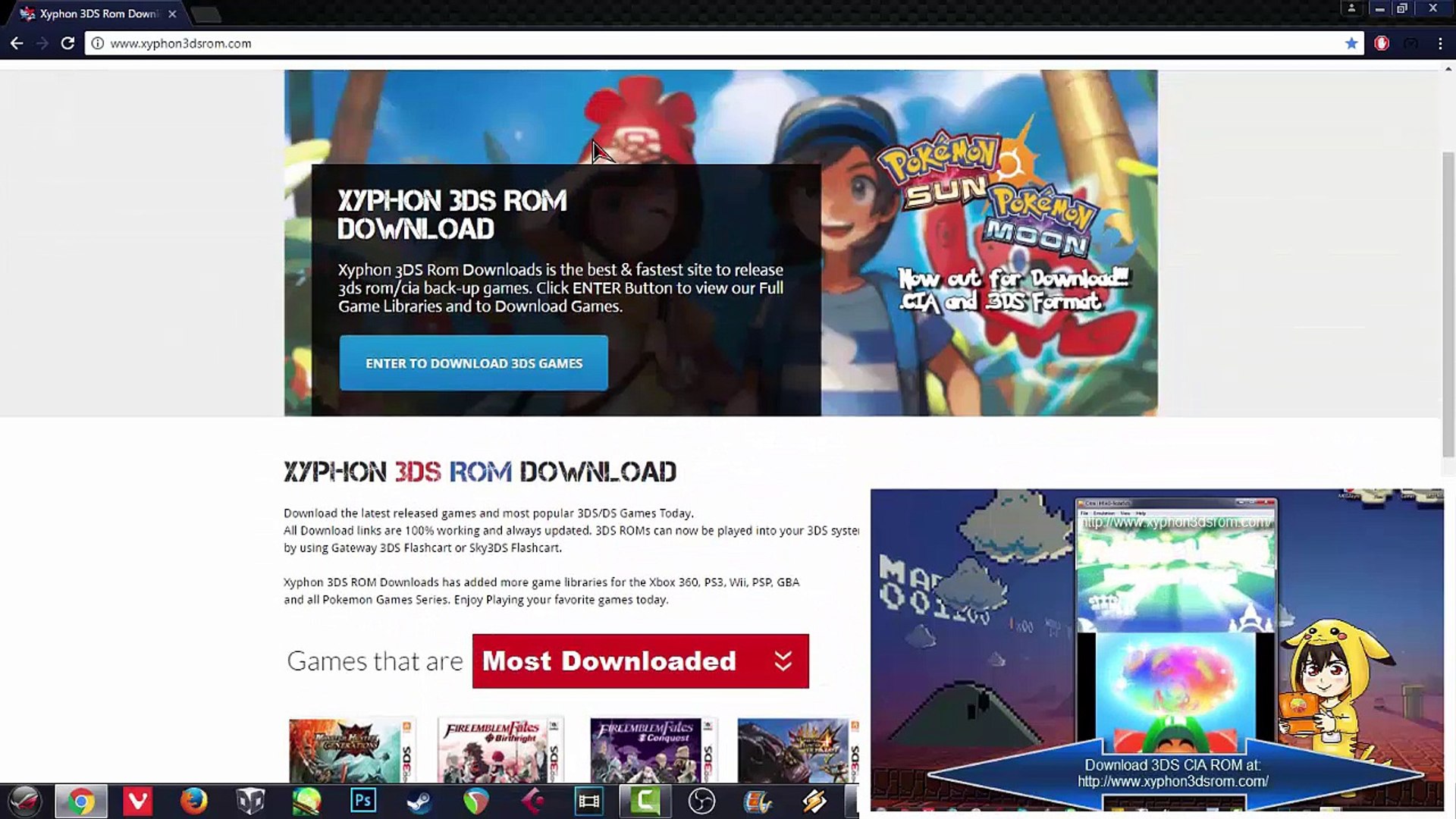Screen dimensions: 1456x819
Task: Click the bookmark star in address bar
Action: pyautogui.click(x=1351, y=43)
